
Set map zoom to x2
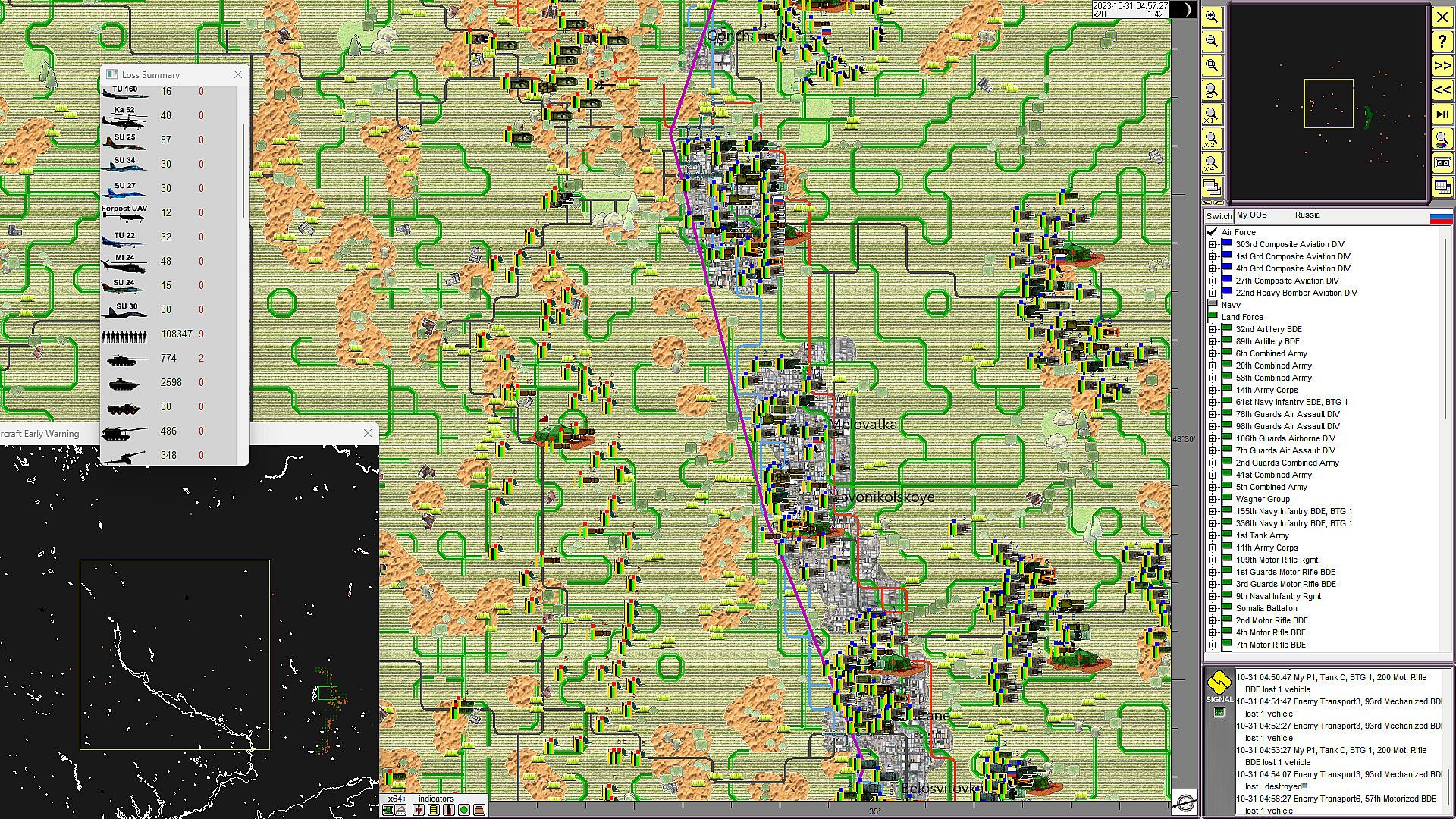click(x=1212, y=140)
